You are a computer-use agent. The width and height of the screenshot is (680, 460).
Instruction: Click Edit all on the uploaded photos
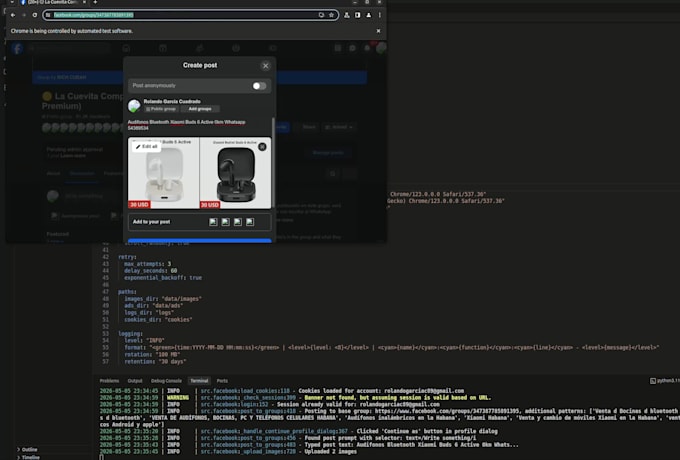(147, 147)
